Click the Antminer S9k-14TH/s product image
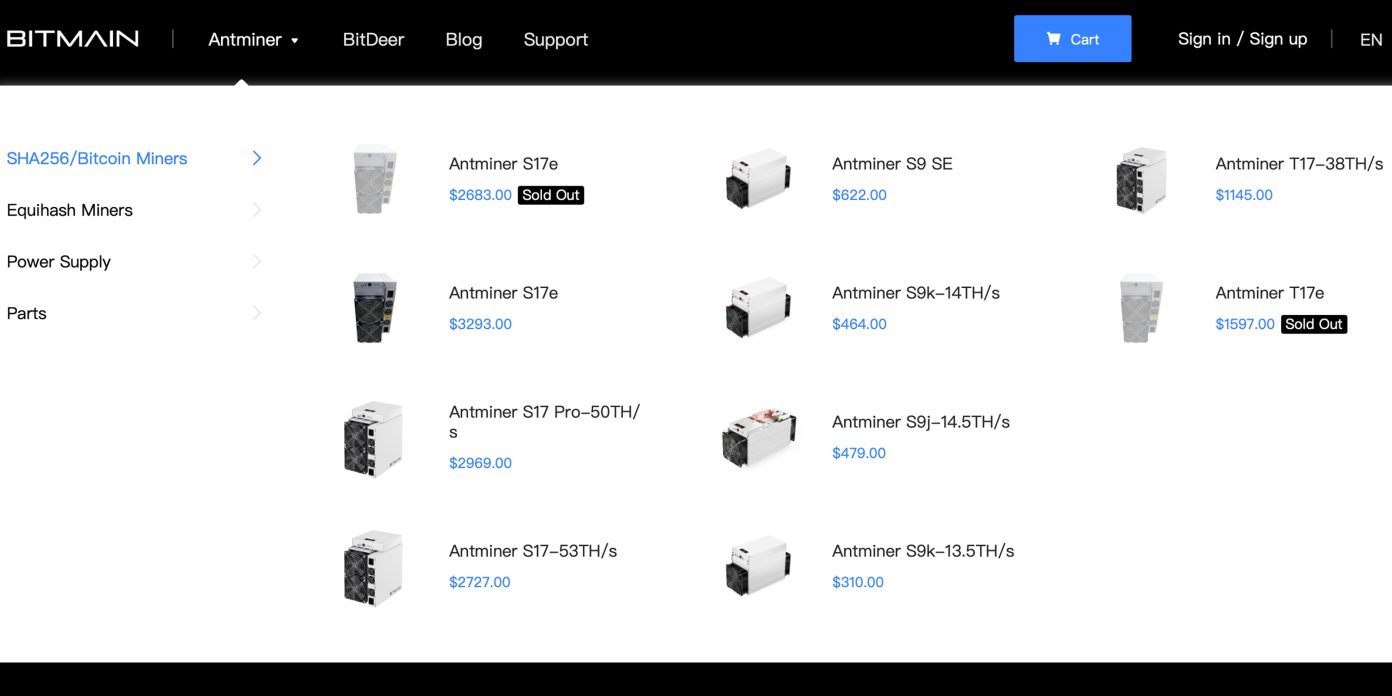This screenshot has width=1392, height=696. coord(757,308)
